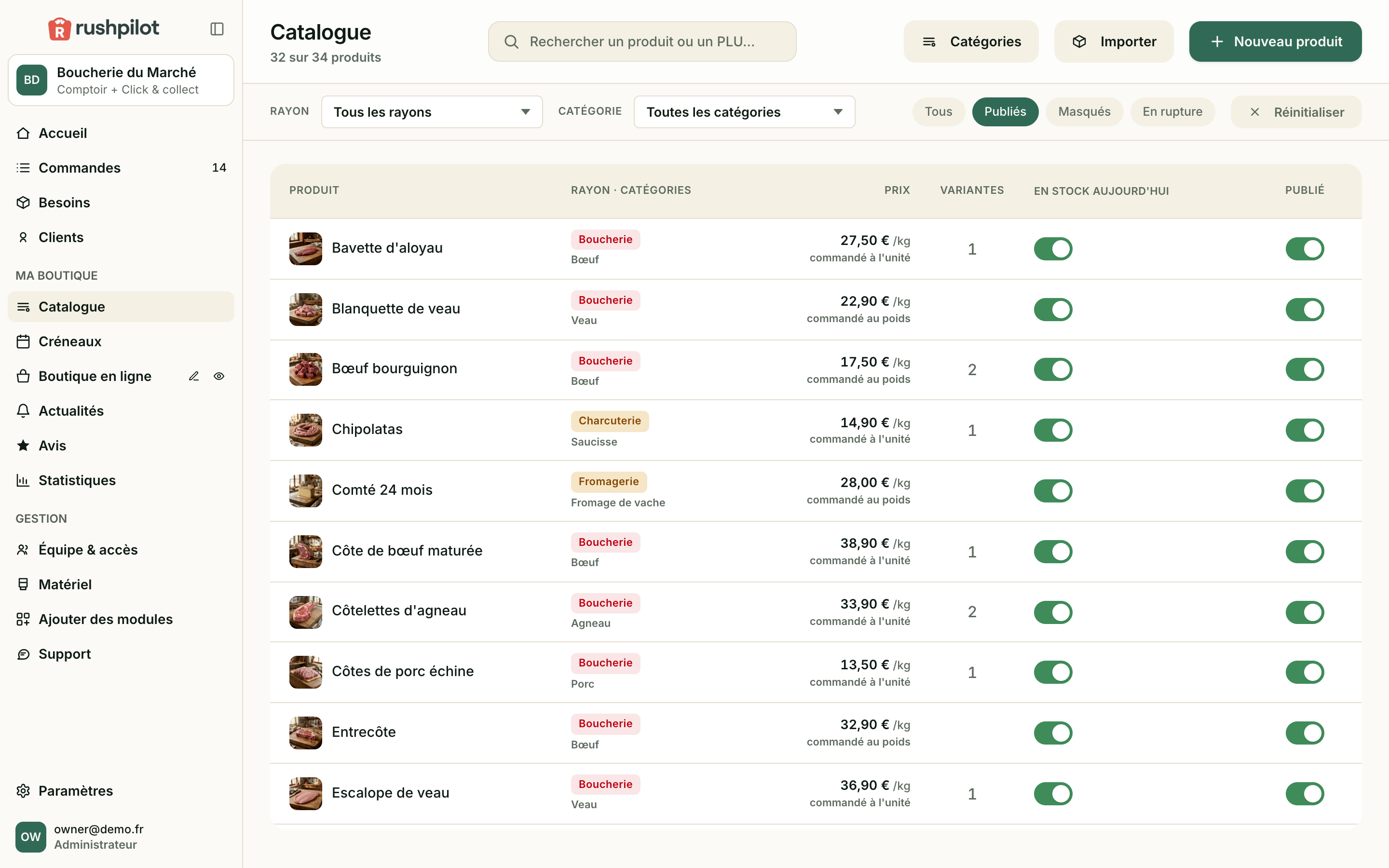The height and width of the screenshot is (868, 1389).
Task: Click the Fromagerie tag on Comté 24 mois
Action: 608,482
